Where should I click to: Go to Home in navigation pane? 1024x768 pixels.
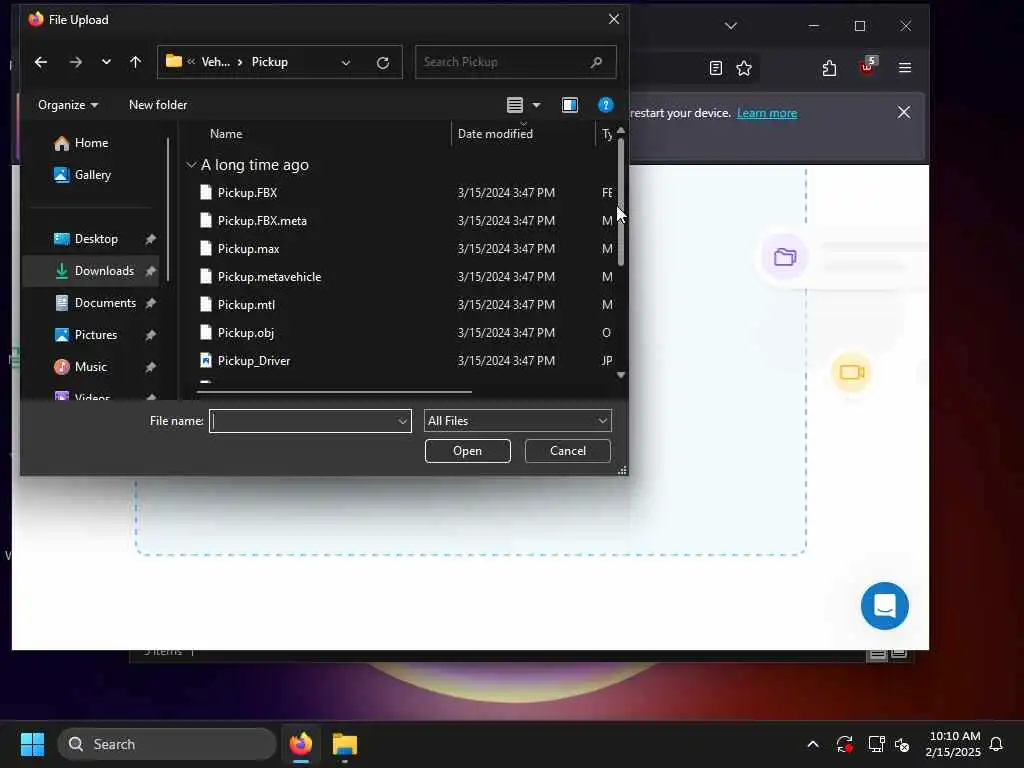pyautogui.click(x=82, y=143)
